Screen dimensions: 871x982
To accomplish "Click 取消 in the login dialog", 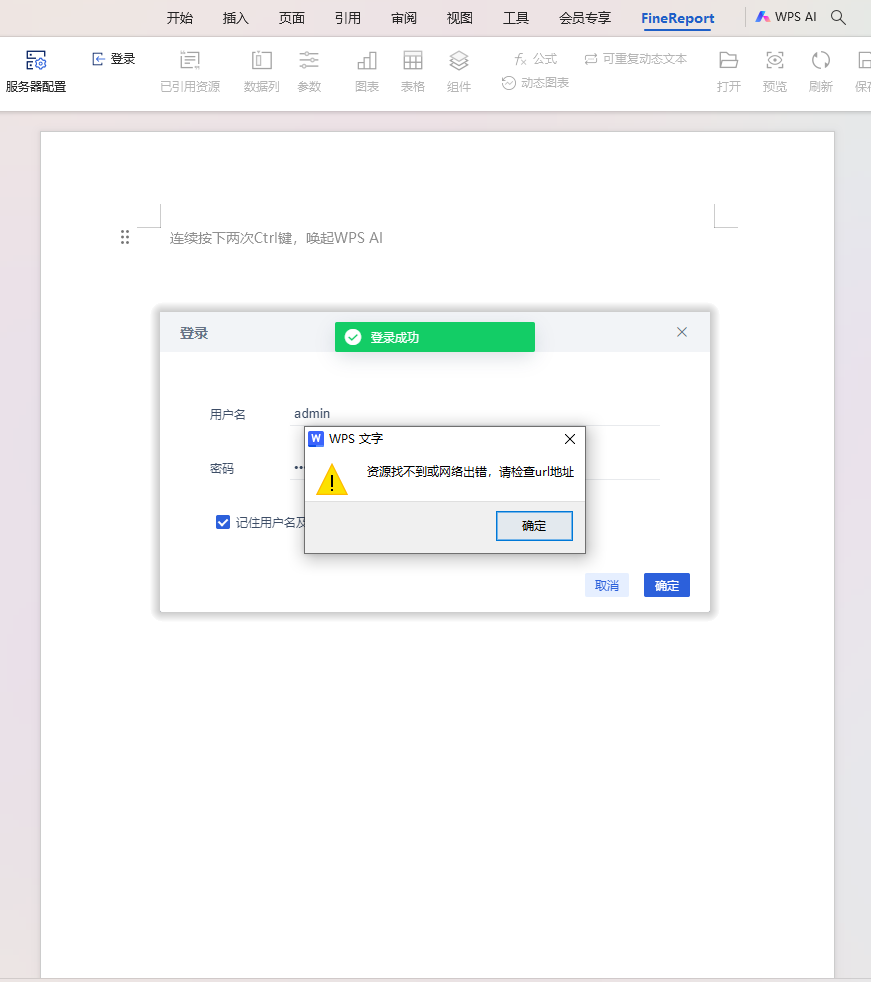I will (x=607, y=585).
